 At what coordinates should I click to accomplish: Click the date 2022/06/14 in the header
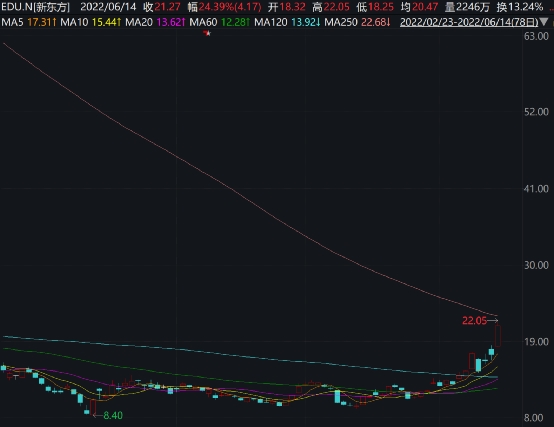pyautogui.click(x=108, y=7)
